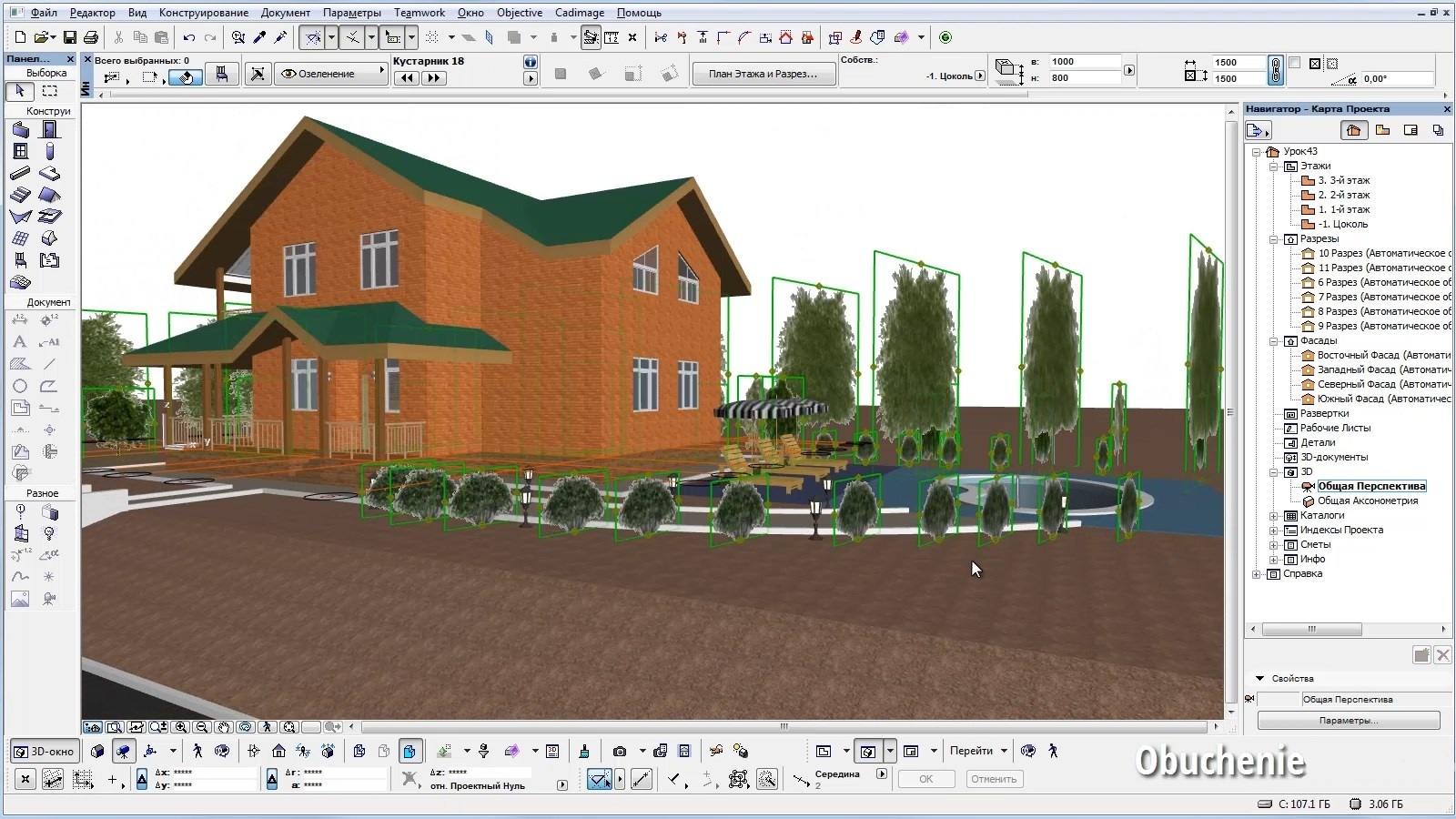Viewport: 1456px width, 819px height.
Task: Select 2. 2-й этаж in Navigator tree
Action: (1343, 195)
